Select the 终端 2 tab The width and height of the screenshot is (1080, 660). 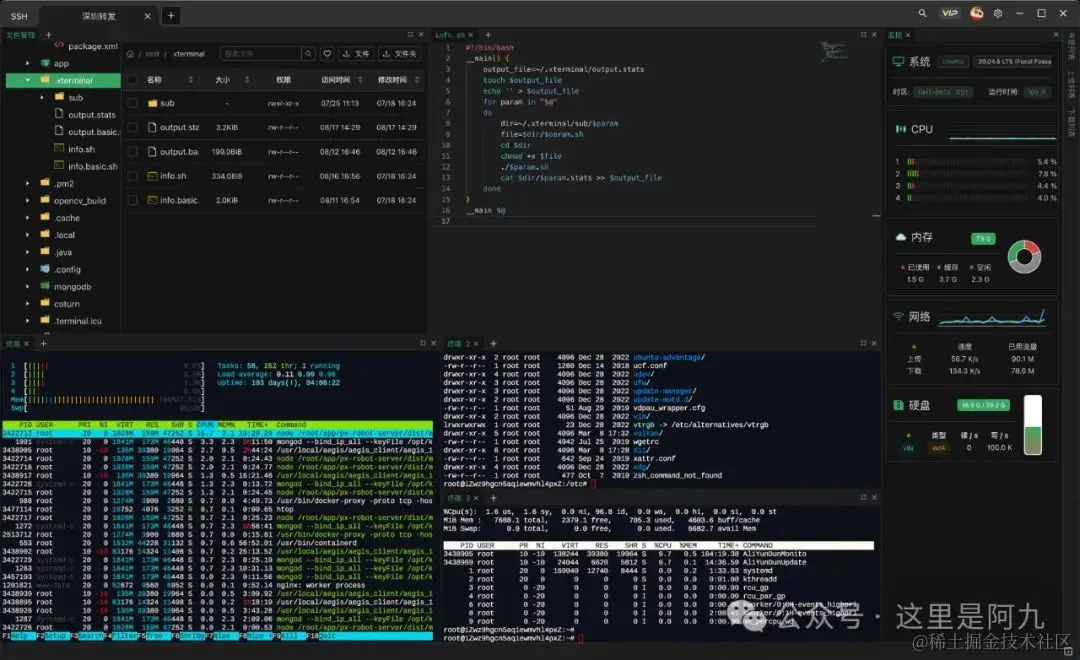click(459, 343)
